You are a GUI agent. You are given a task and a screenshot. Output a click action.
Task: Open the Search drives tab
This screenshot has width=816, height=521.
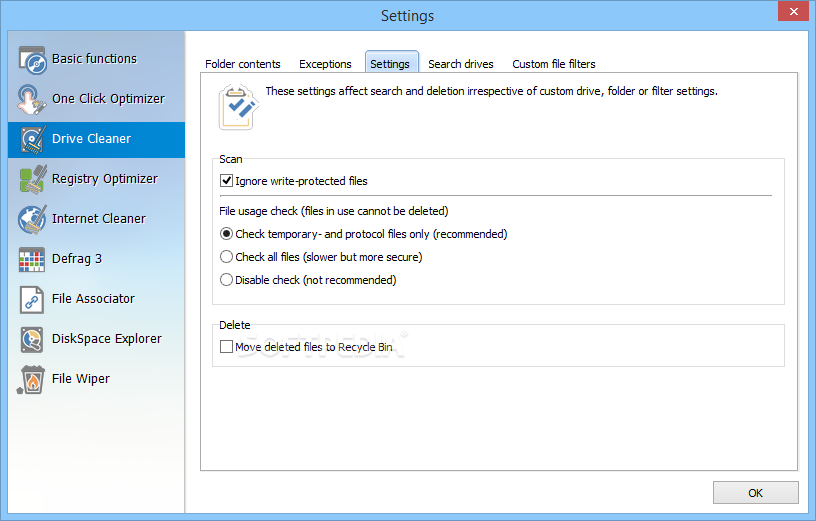pyautogui.click(x=461, y=64)
